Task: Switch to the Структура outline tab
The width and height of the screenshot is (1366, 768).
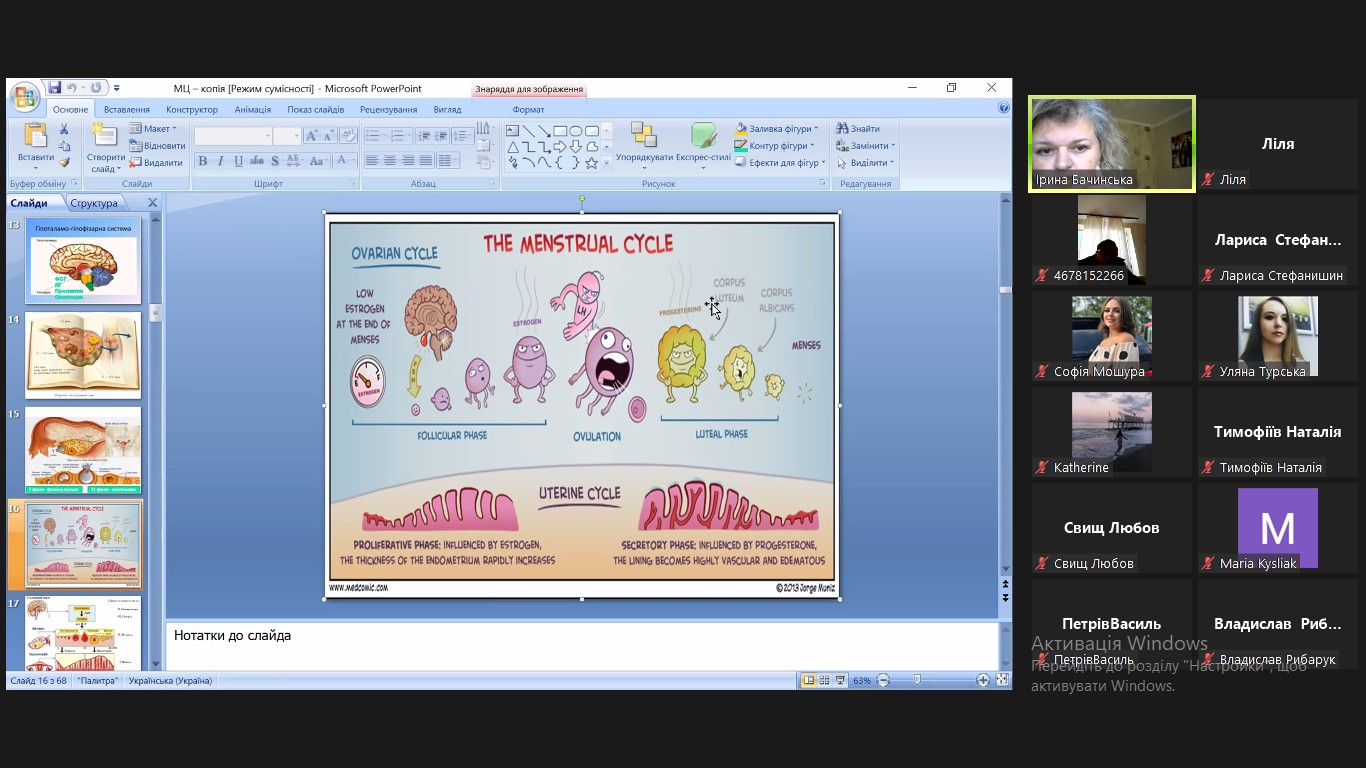Action: 93,203
